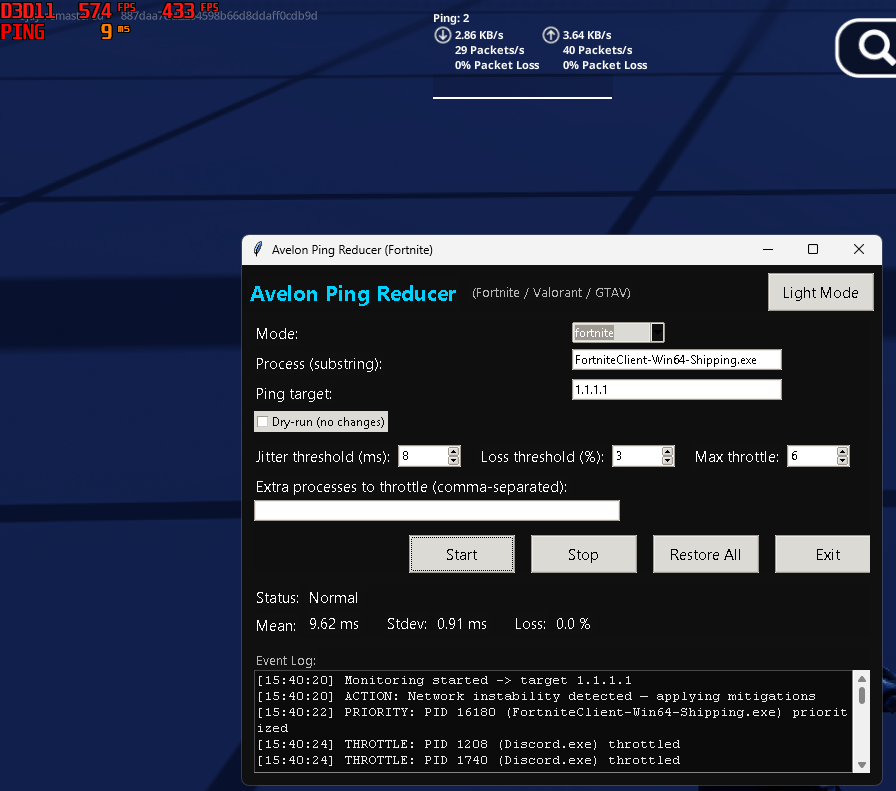Decrease Loss threshold with down arrow

pos(667,461)
